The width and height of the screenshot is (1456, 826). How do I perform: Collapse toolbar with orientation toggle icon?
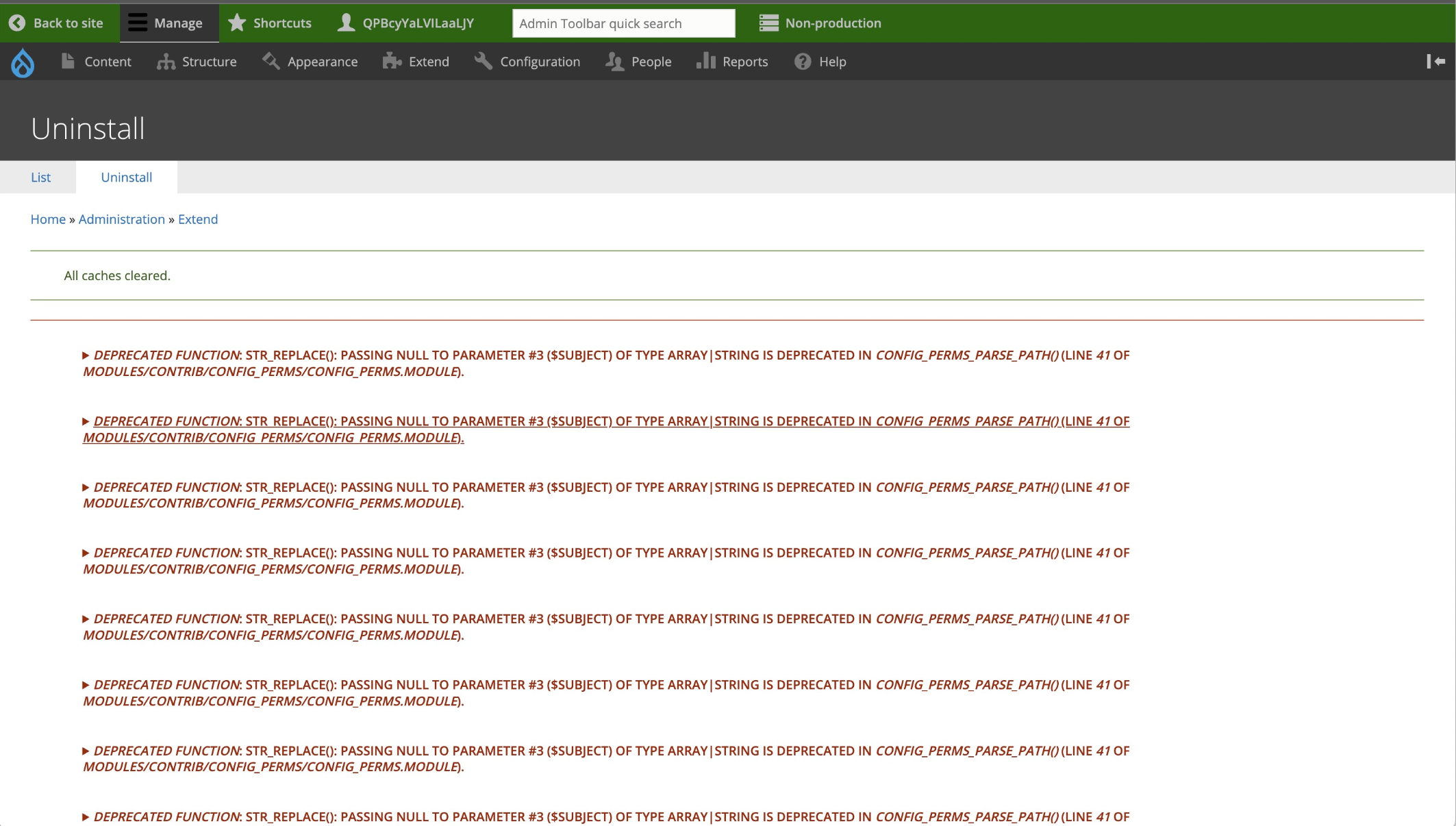click(x=1435, y=62)
